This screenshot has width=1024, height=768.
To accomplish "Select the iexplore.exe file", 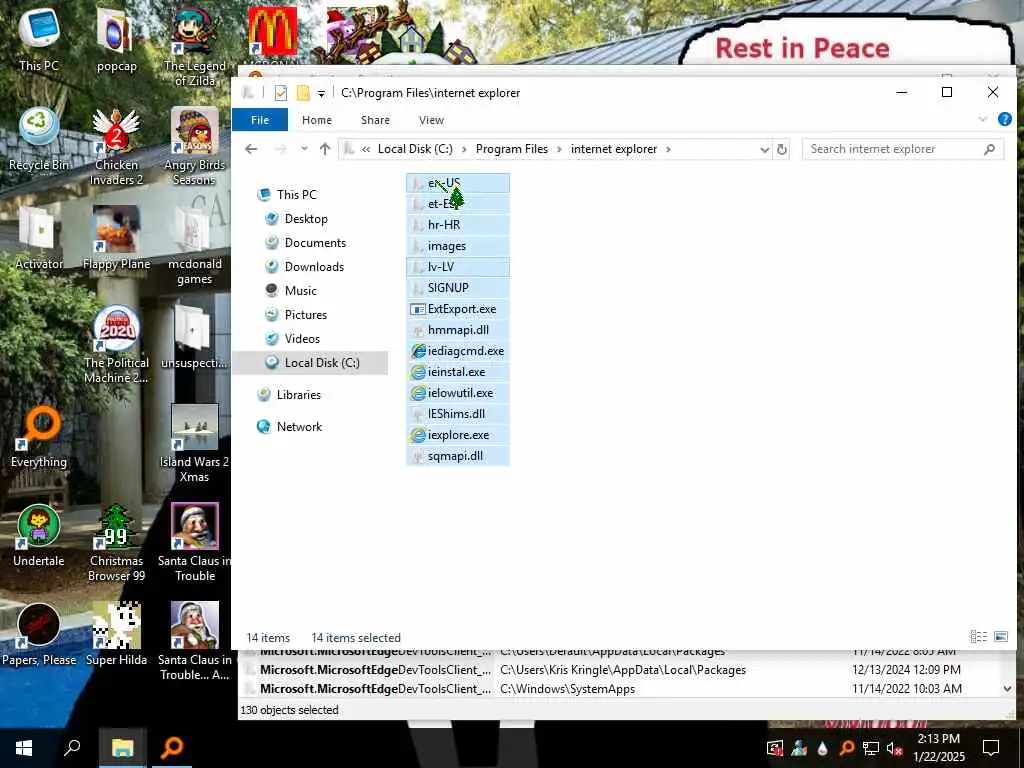I will 458,435.
